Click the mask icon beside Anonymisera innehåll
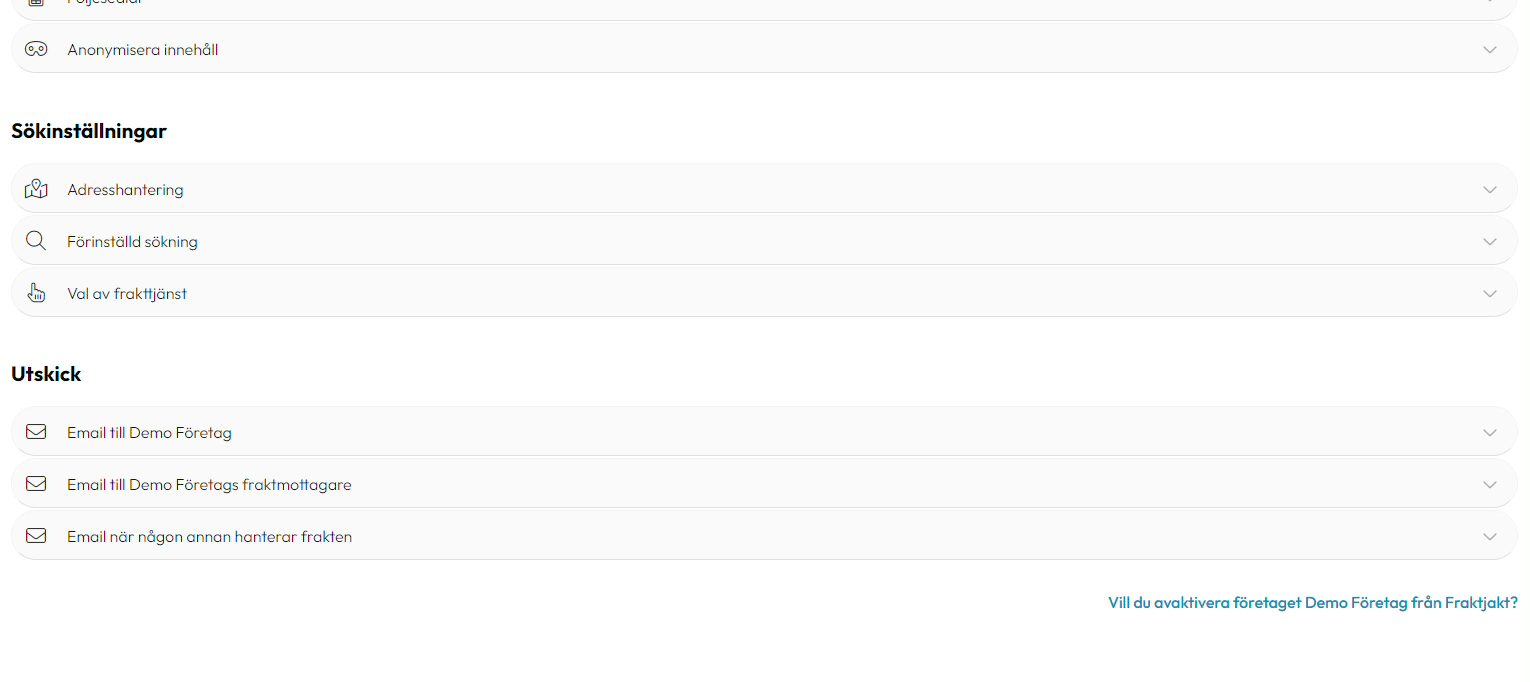The image size is (1530, 682). coord(36,49)
